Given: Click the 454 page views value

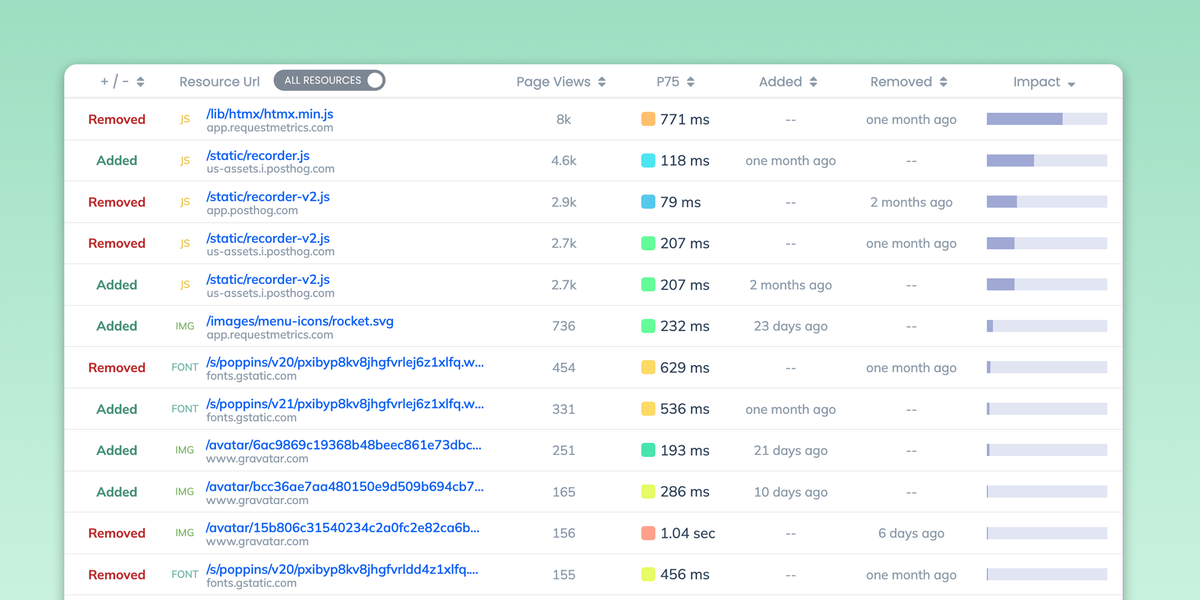Looking at the screenshot, I should (x=564, y=367).
